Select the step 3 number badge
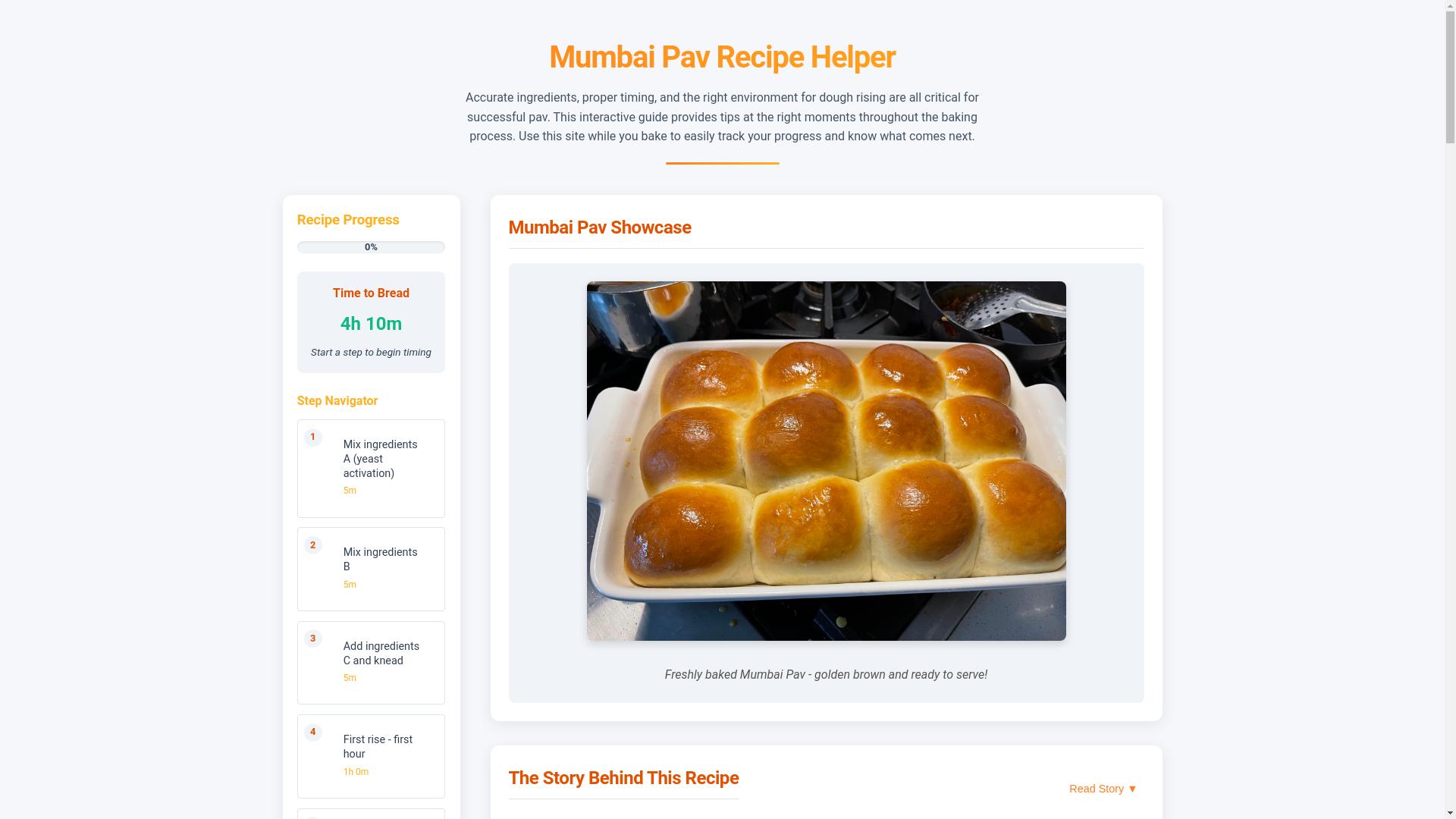The height and width of the screenshot is (819, 1456). click(x=312, y=639)
